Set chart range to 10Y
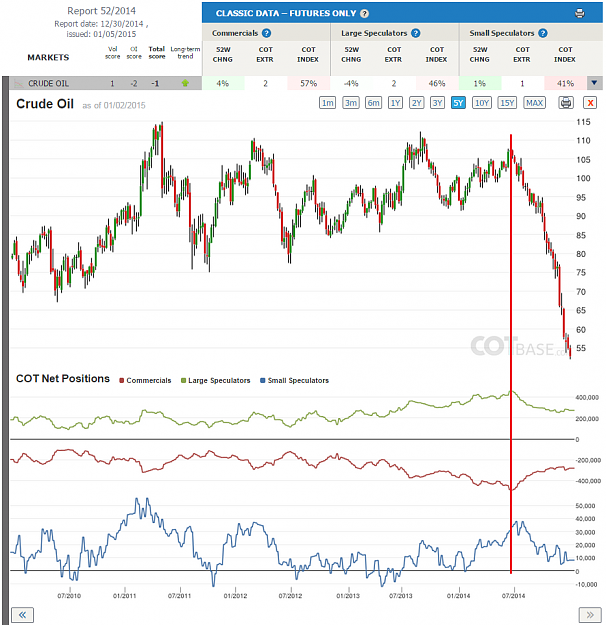 (482, 103)
